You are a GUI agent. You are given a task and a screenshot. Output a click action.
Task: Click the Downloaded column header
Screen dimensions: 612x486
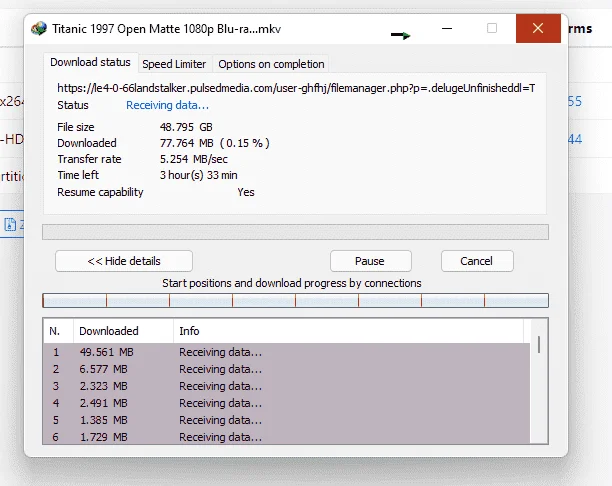(123, 331)
